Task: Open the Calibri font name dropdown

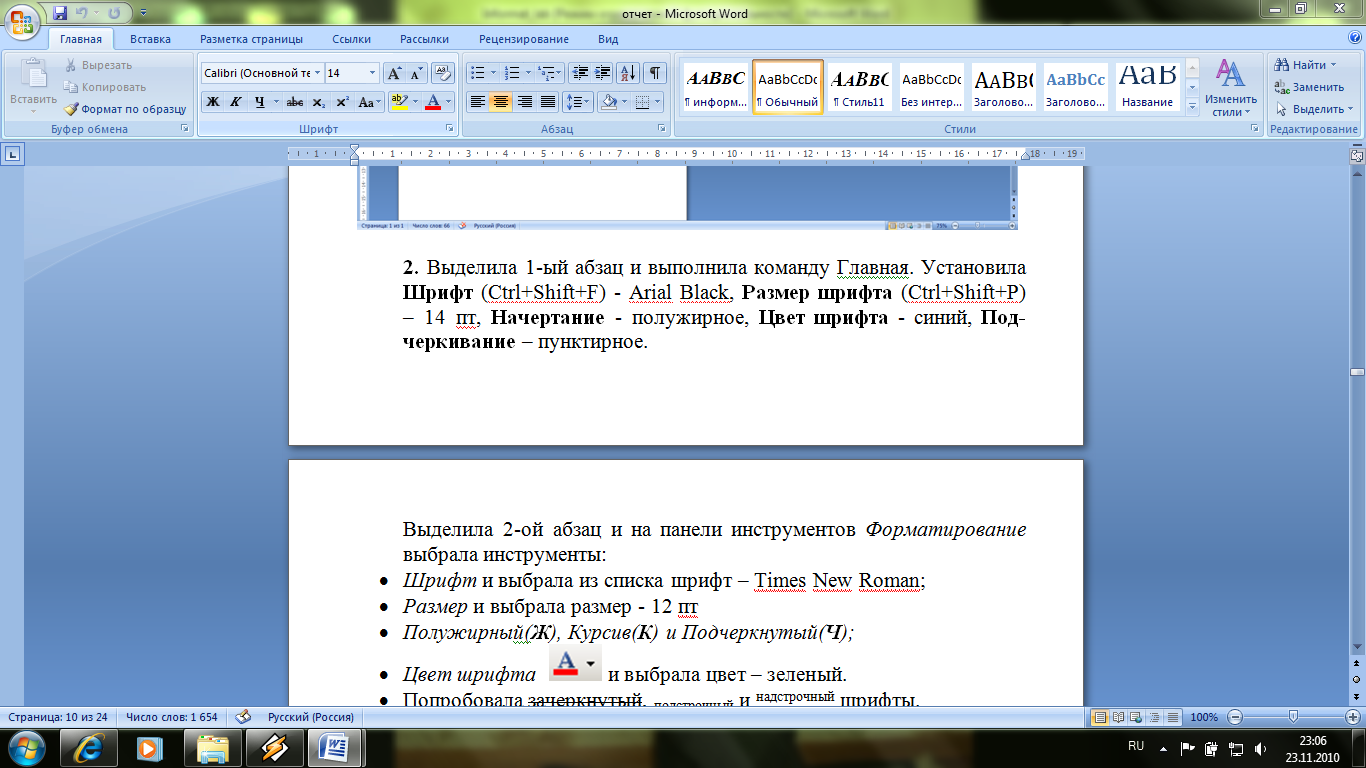Action: coord(317,73)
